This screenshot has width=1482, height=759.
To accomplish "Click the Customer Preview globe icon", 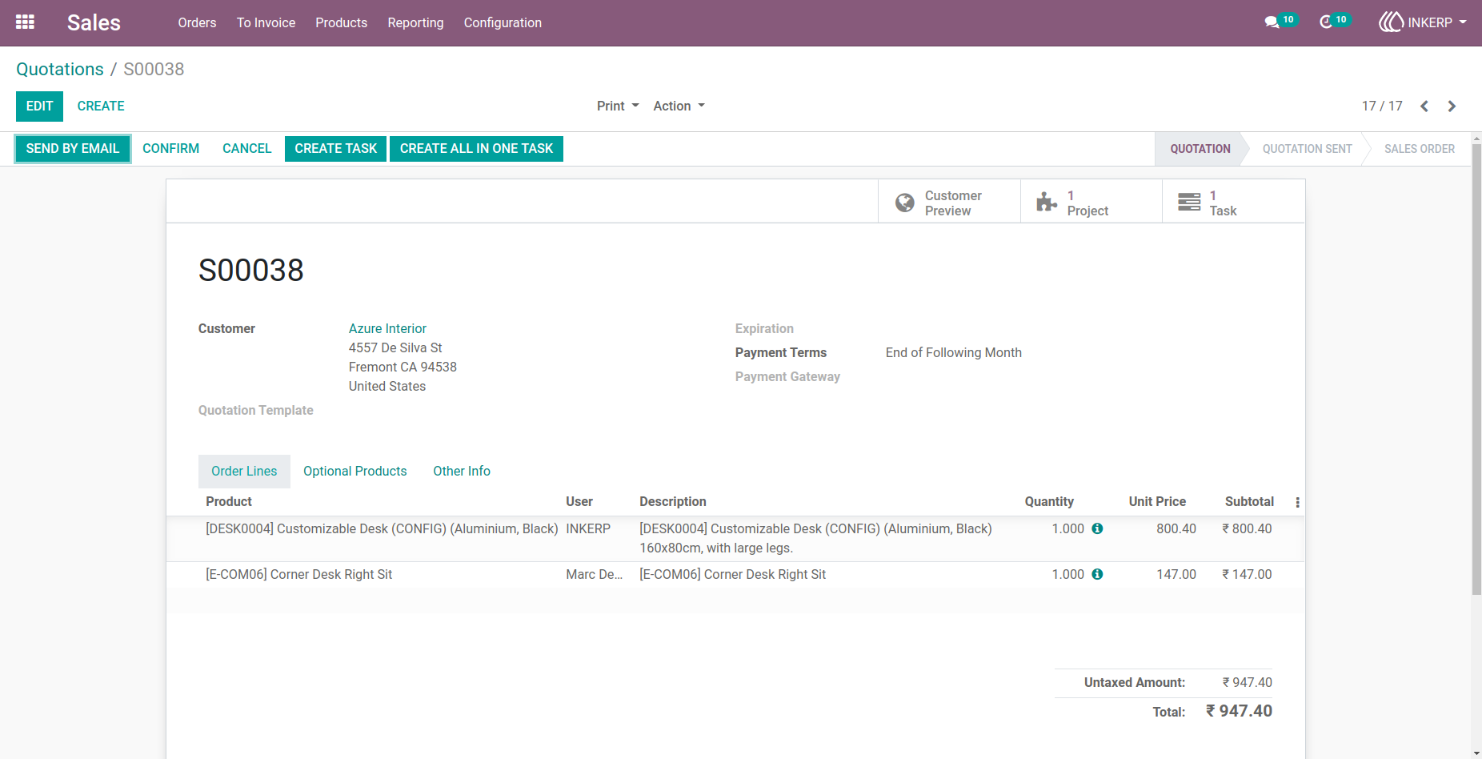I will tap(905, 203).
